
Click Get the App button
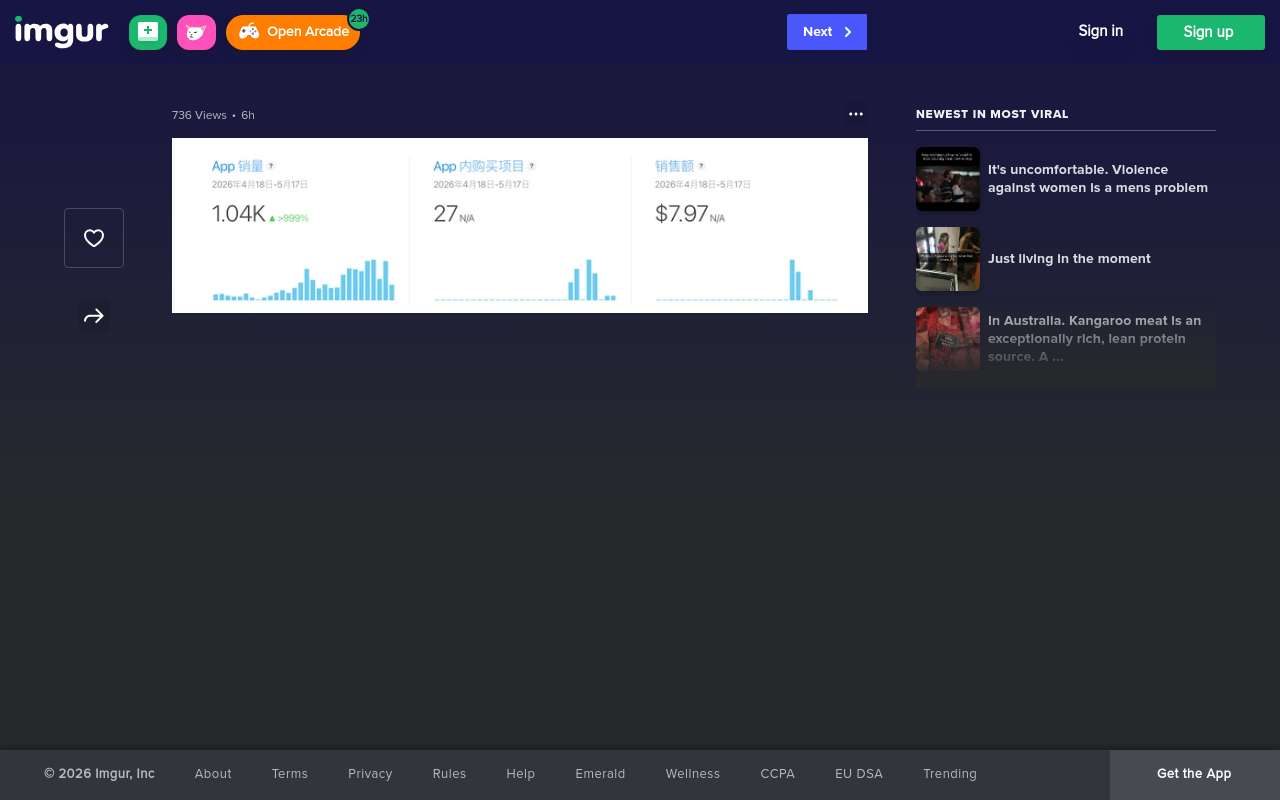tap(1194, 774)
